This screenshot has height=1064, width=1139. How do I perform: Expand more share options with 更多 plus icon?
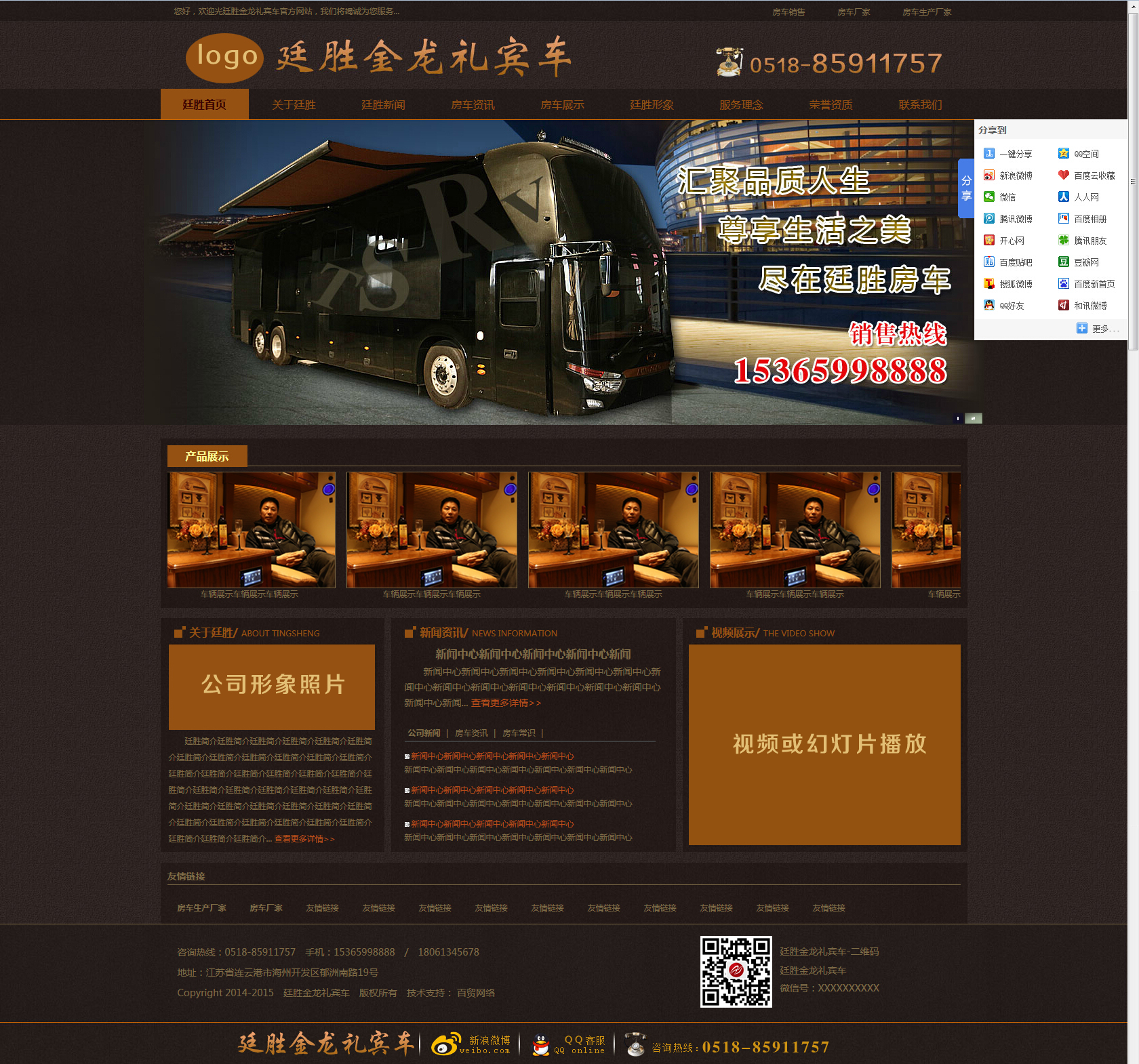1082,329
